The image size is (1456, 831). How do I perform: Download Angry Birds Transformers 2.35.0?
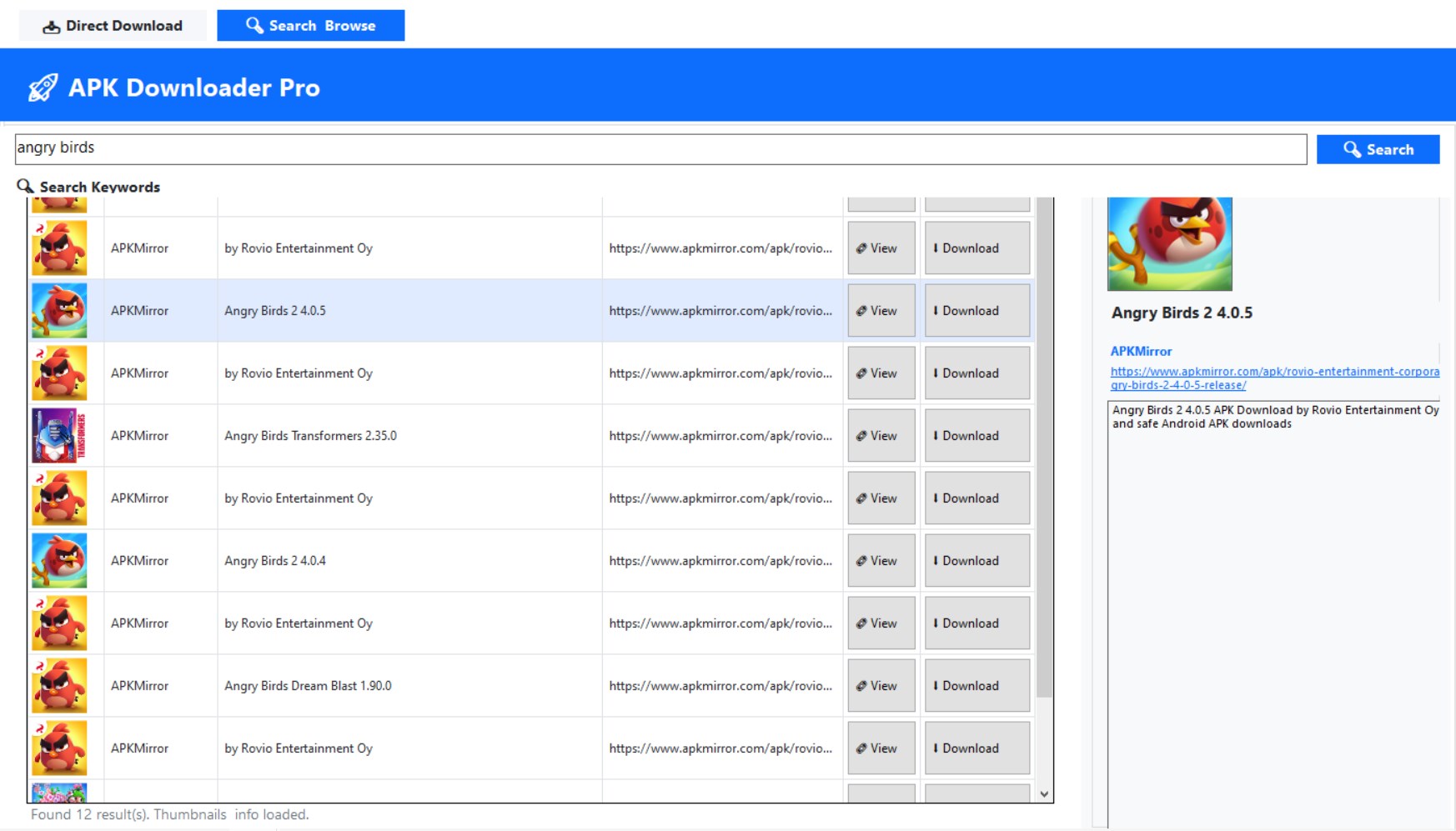point(977,435)
